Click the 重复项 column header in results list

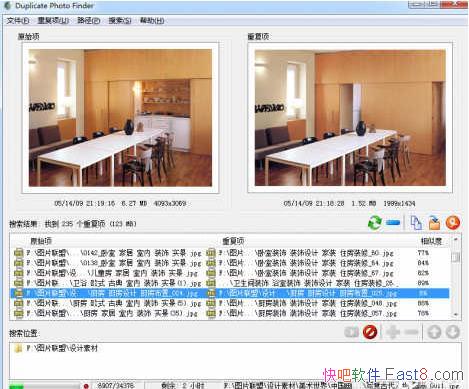233,241
